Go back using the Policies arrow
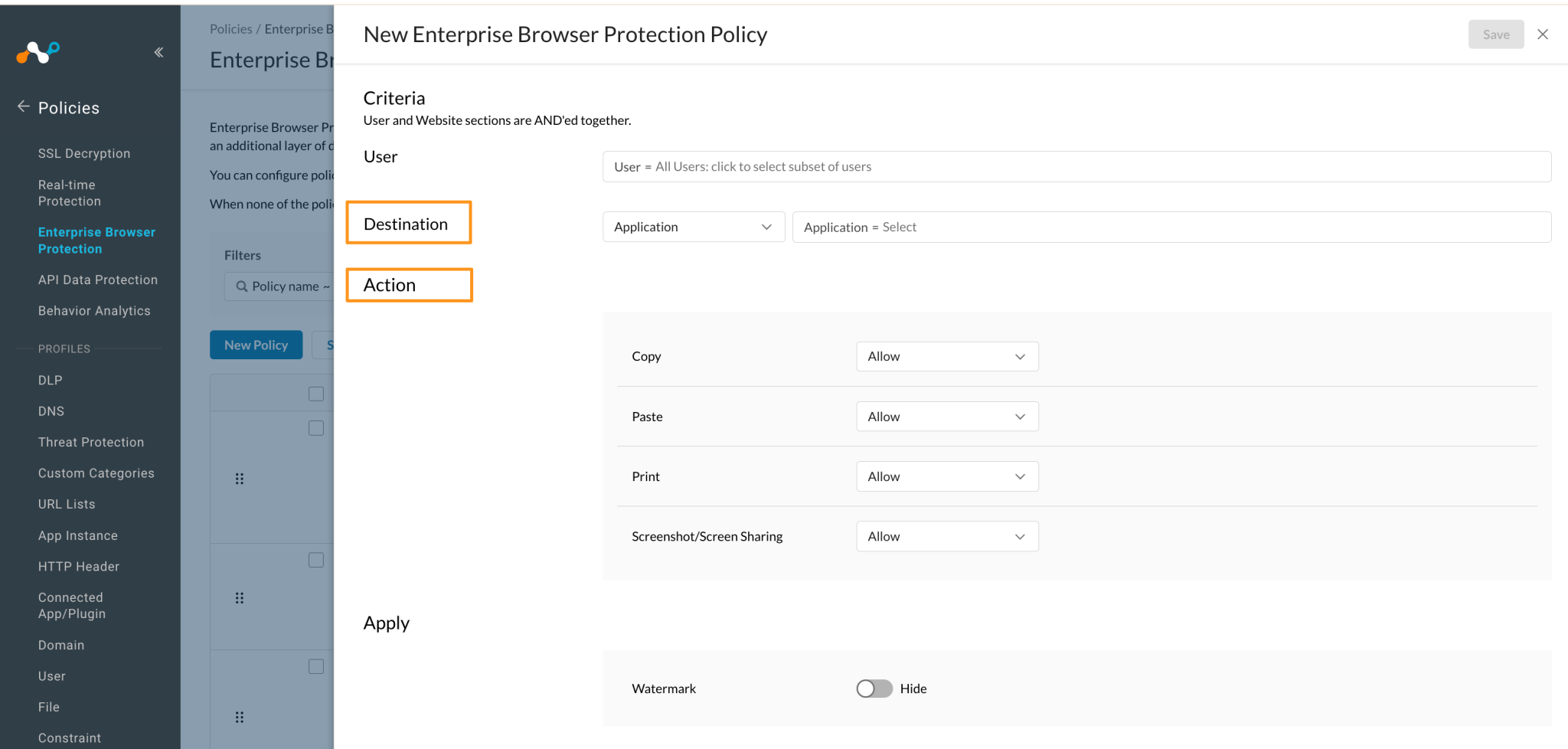The width and height of the screenshot is (1568, 749). point(24,106)
